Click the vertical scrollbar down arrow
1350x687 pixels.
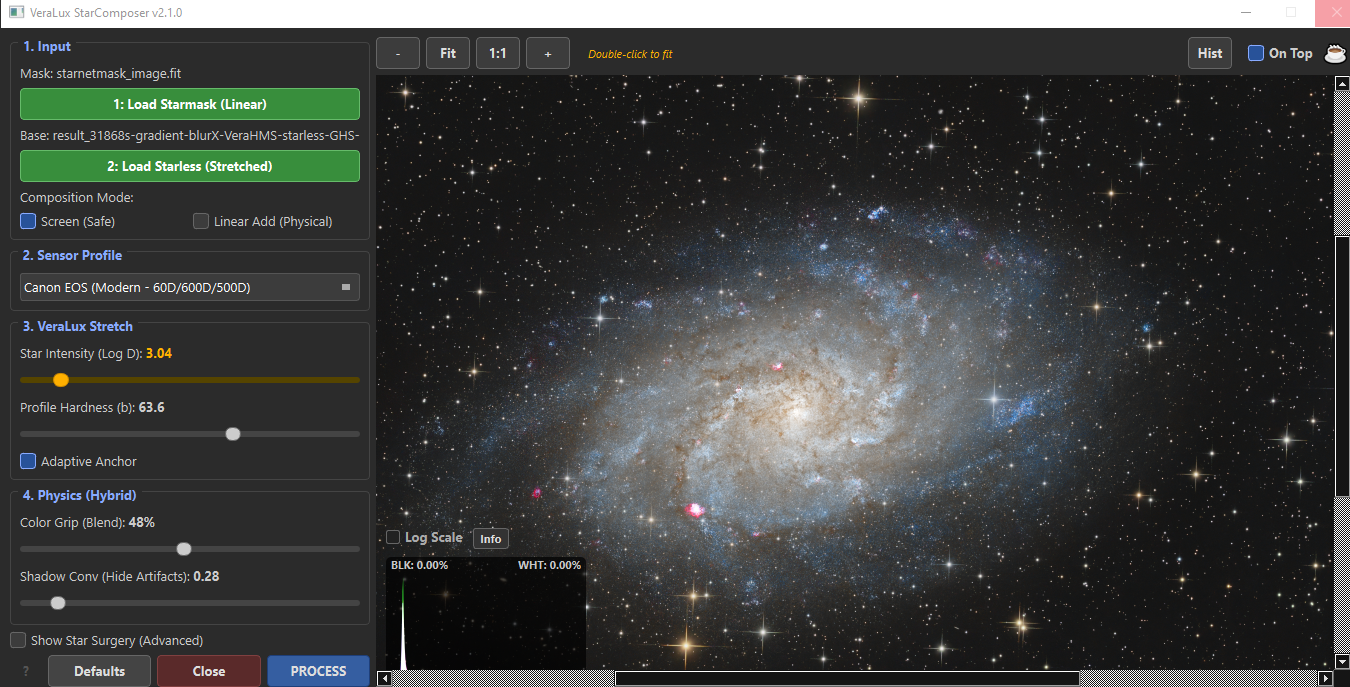[x=1342, y=662]
